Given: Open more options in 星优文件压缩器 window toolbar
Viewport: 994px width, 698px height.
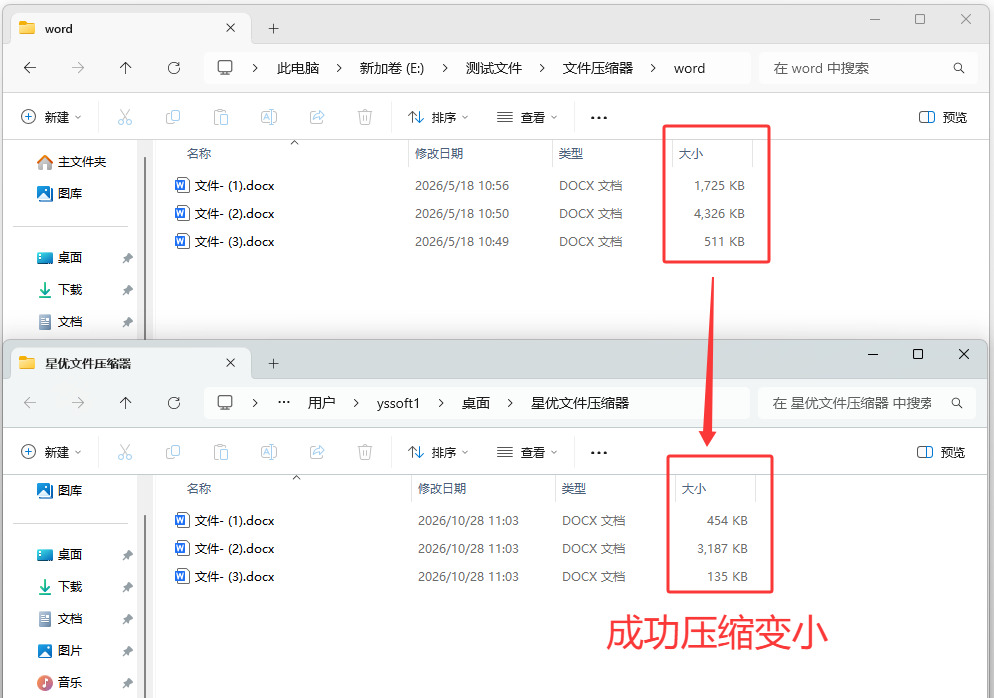Looking at the screenshot, I should pyautogui.click(x=598, y=453).
